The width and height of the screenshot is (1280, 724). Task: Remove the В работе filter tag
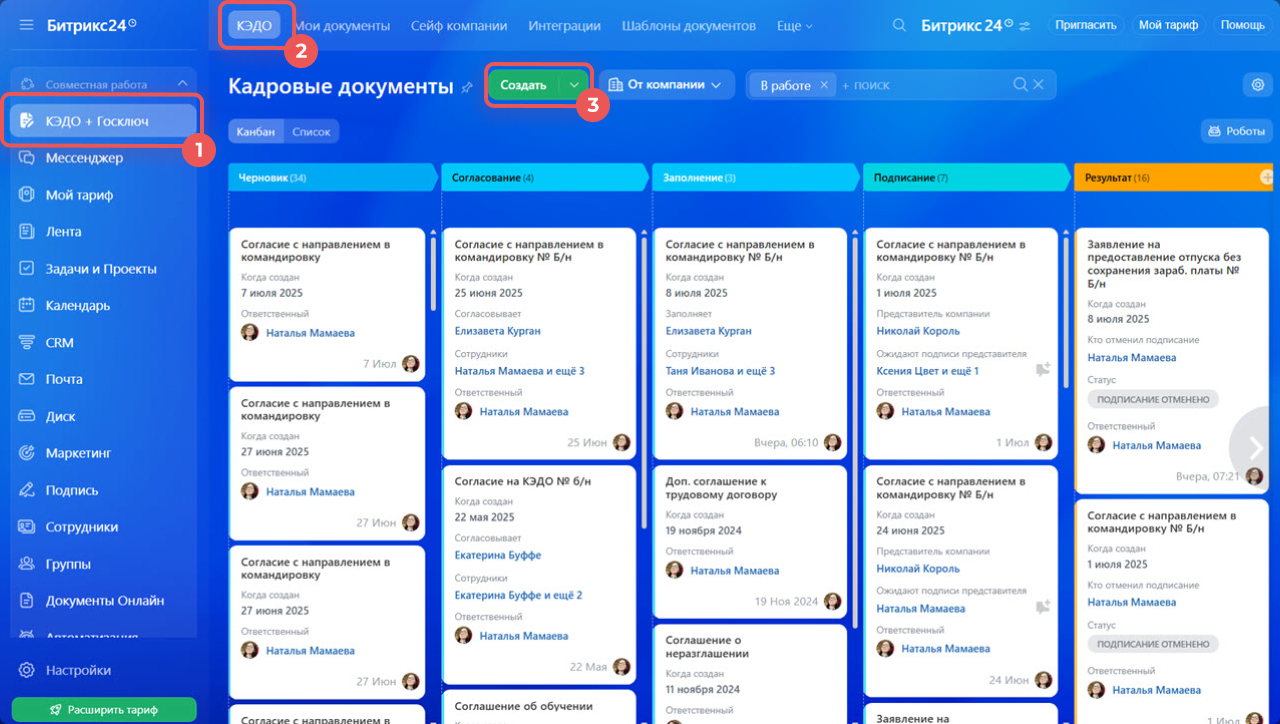click(x=824, y=85)
